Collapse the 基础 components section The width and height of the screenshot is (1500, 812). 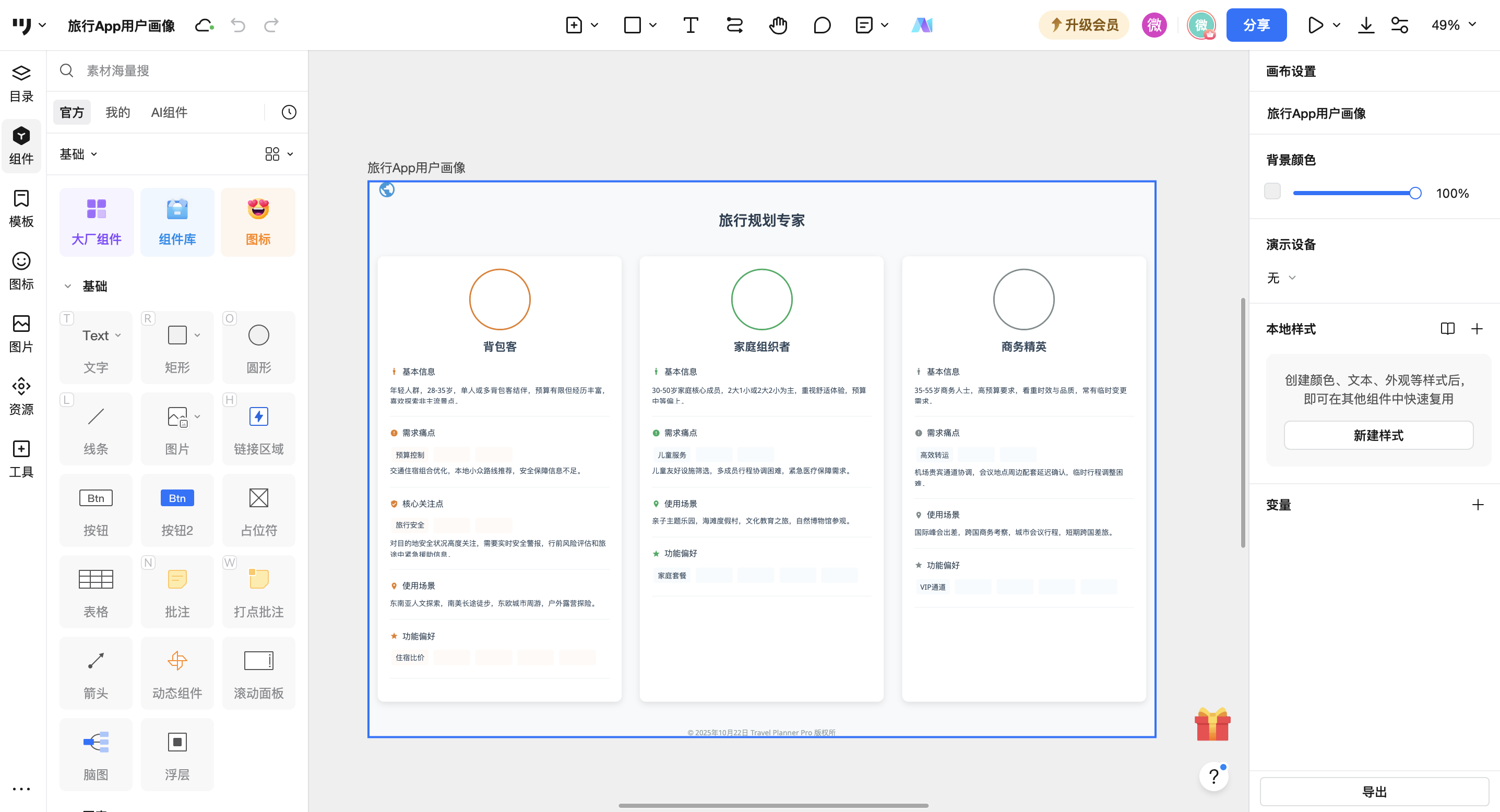(x=68, y=286)
